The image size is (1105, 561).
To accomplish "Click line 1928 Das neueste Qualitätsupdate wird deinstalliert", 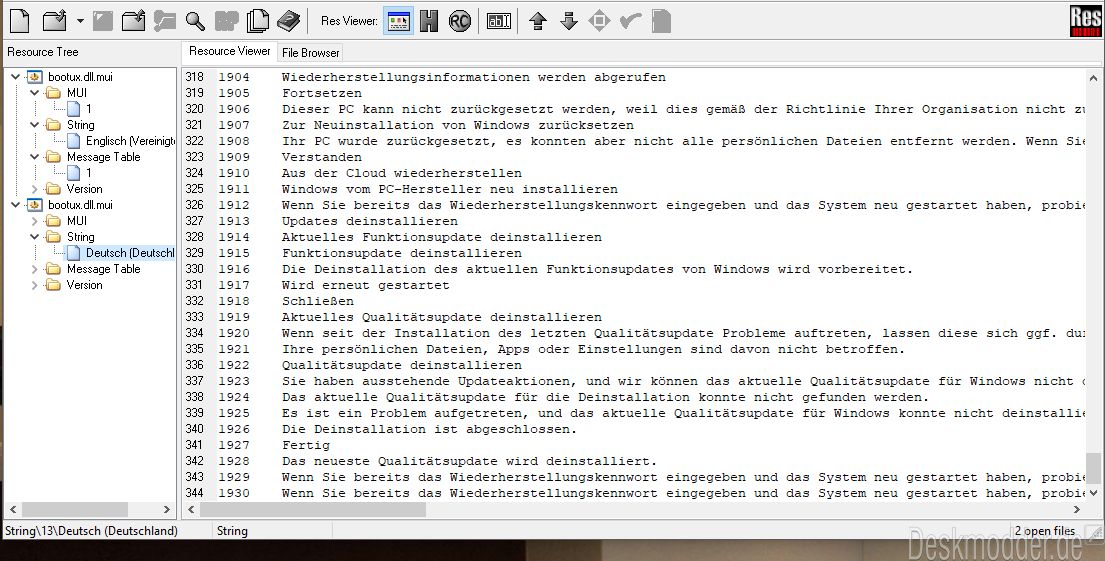I will 469,461.
